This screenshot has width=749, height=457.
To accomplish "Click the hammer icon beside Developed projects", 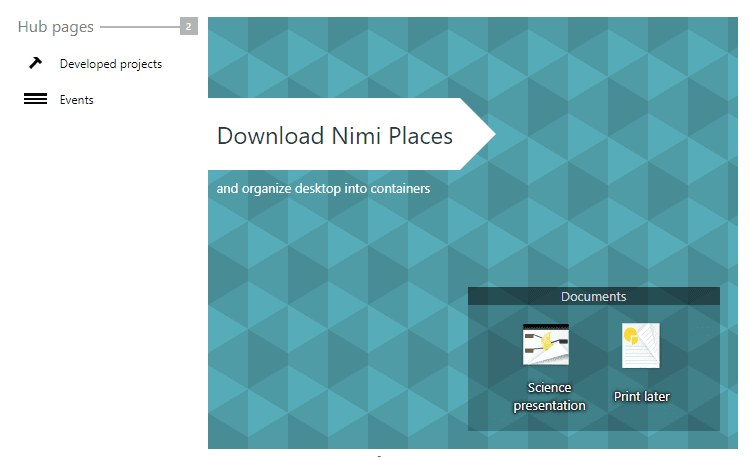I will click(35, 63).
